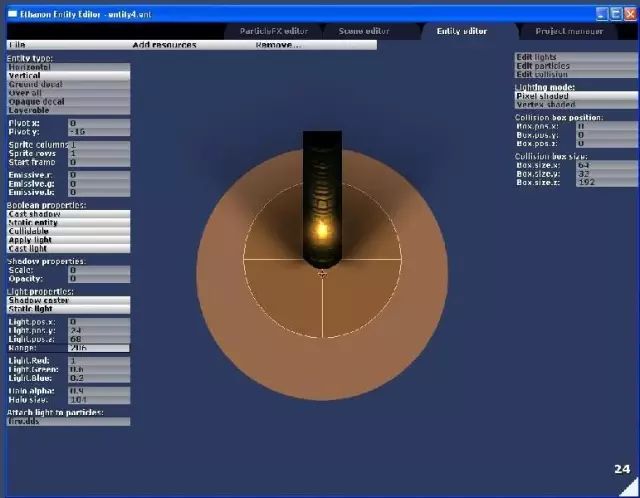Select the Entity editor tab
This screenshot has height=498, width=640.
pos(462,31)
